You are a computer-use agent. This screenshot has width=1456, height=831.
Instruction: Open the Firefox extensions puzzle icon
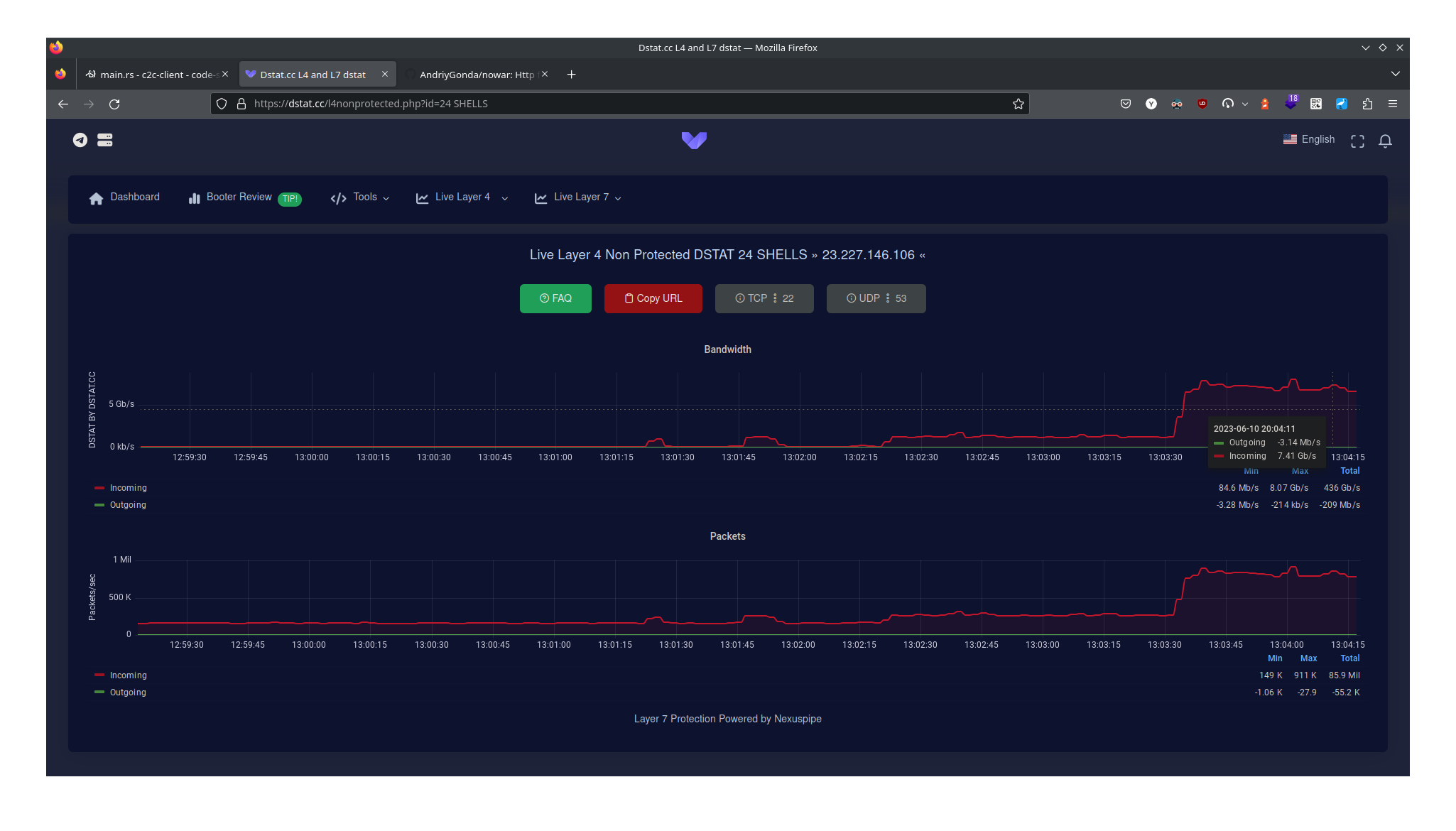(1367, 104)
